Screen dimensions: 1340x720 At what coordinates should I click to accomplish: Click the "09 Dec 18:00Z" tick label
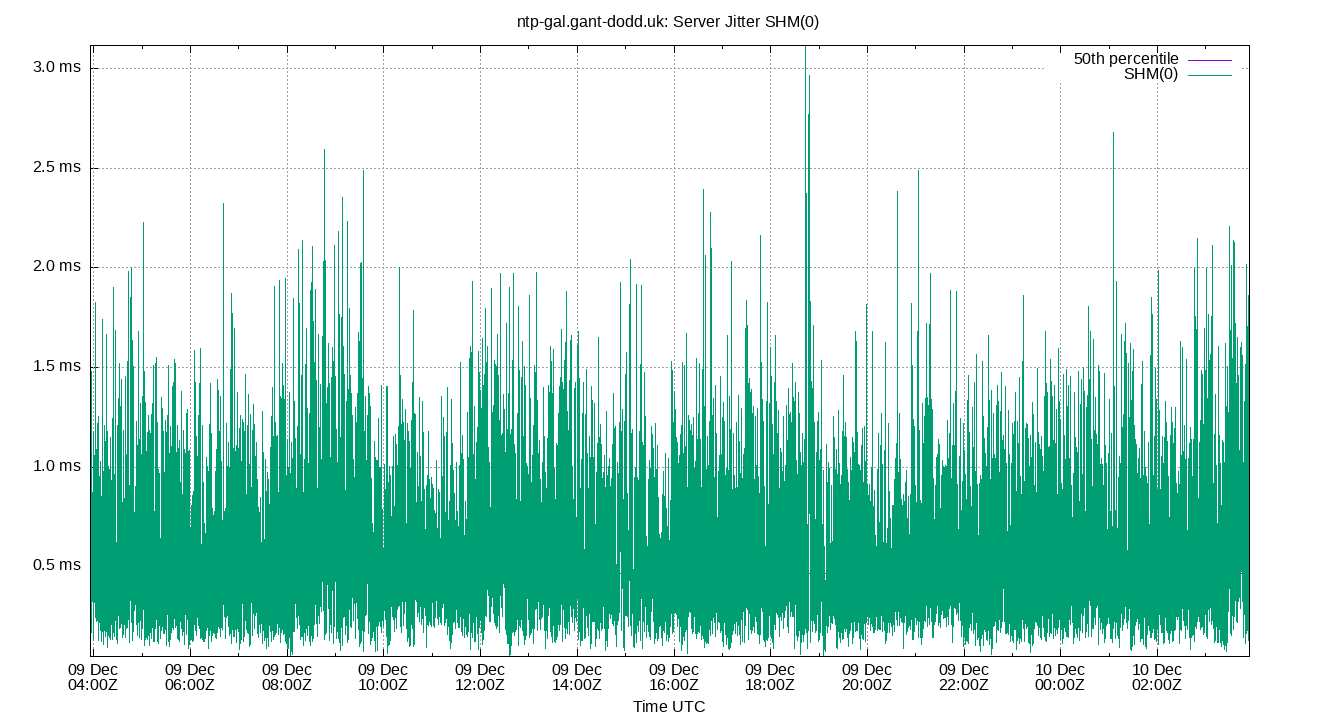[x=768, y=674]
